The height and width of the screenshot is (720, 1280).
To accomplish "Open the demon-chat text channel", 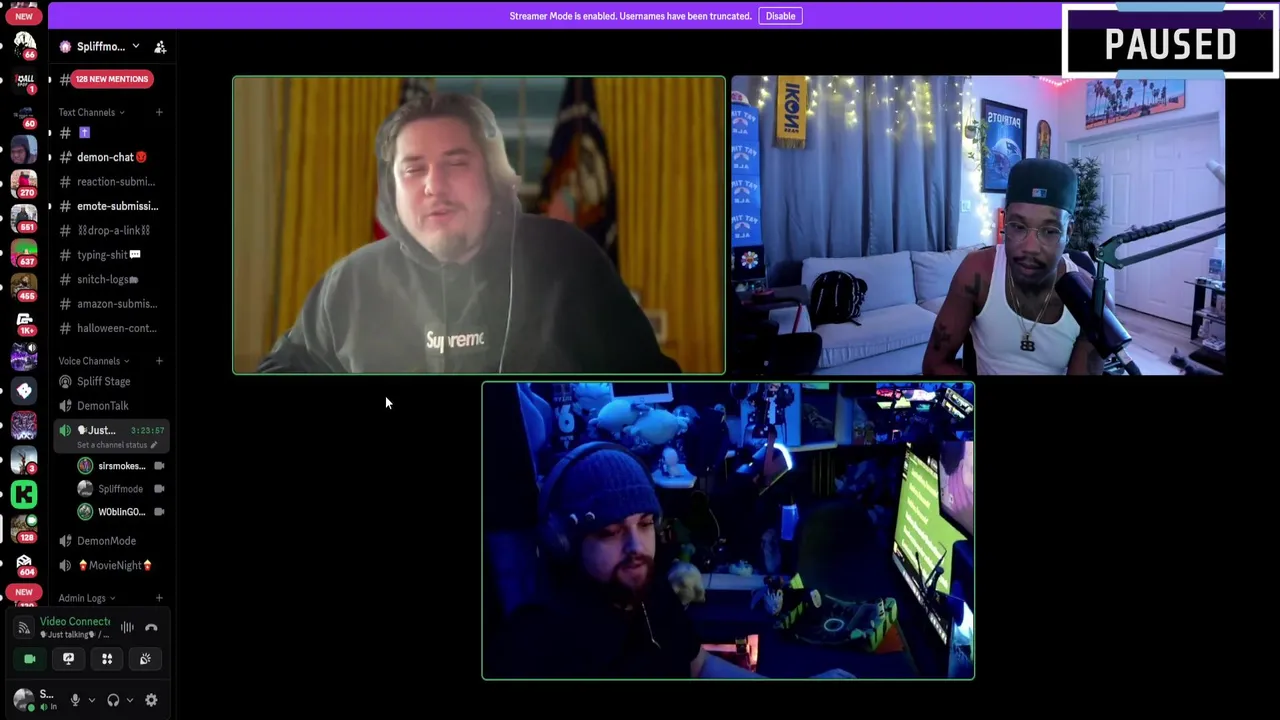I will coord(111,157).
